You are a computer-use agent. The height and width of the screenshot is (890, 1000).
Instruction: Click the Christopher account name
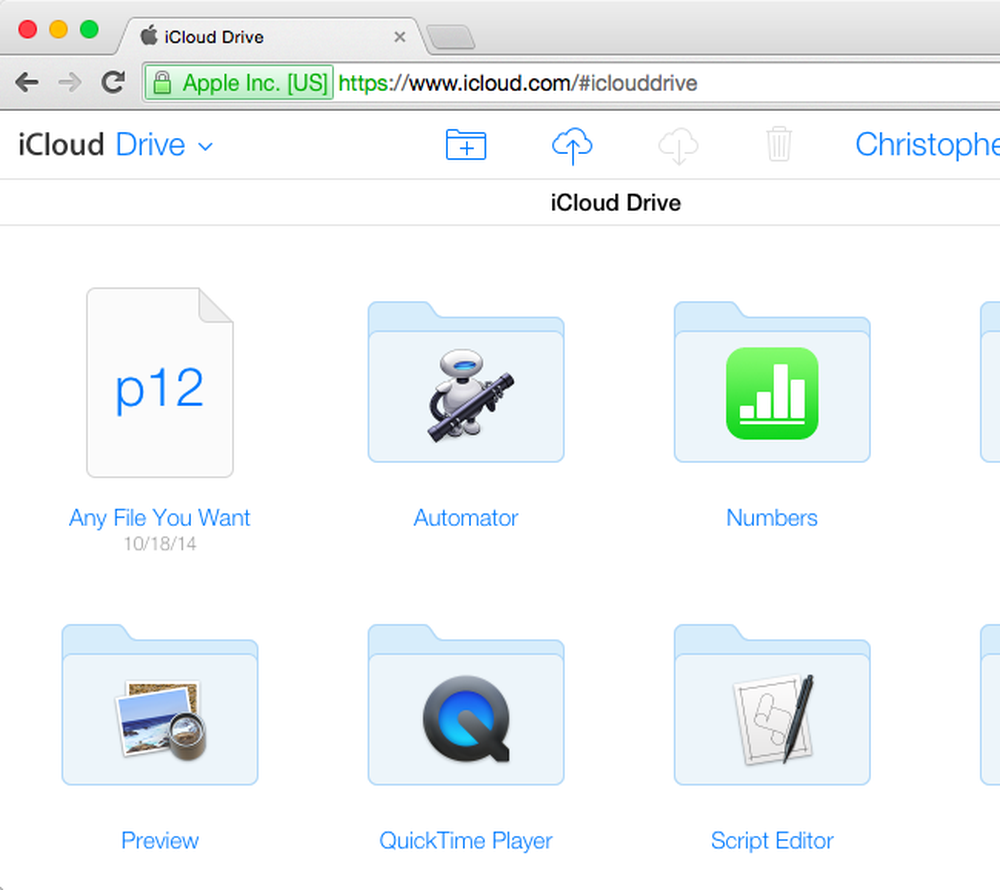[927, 145]
